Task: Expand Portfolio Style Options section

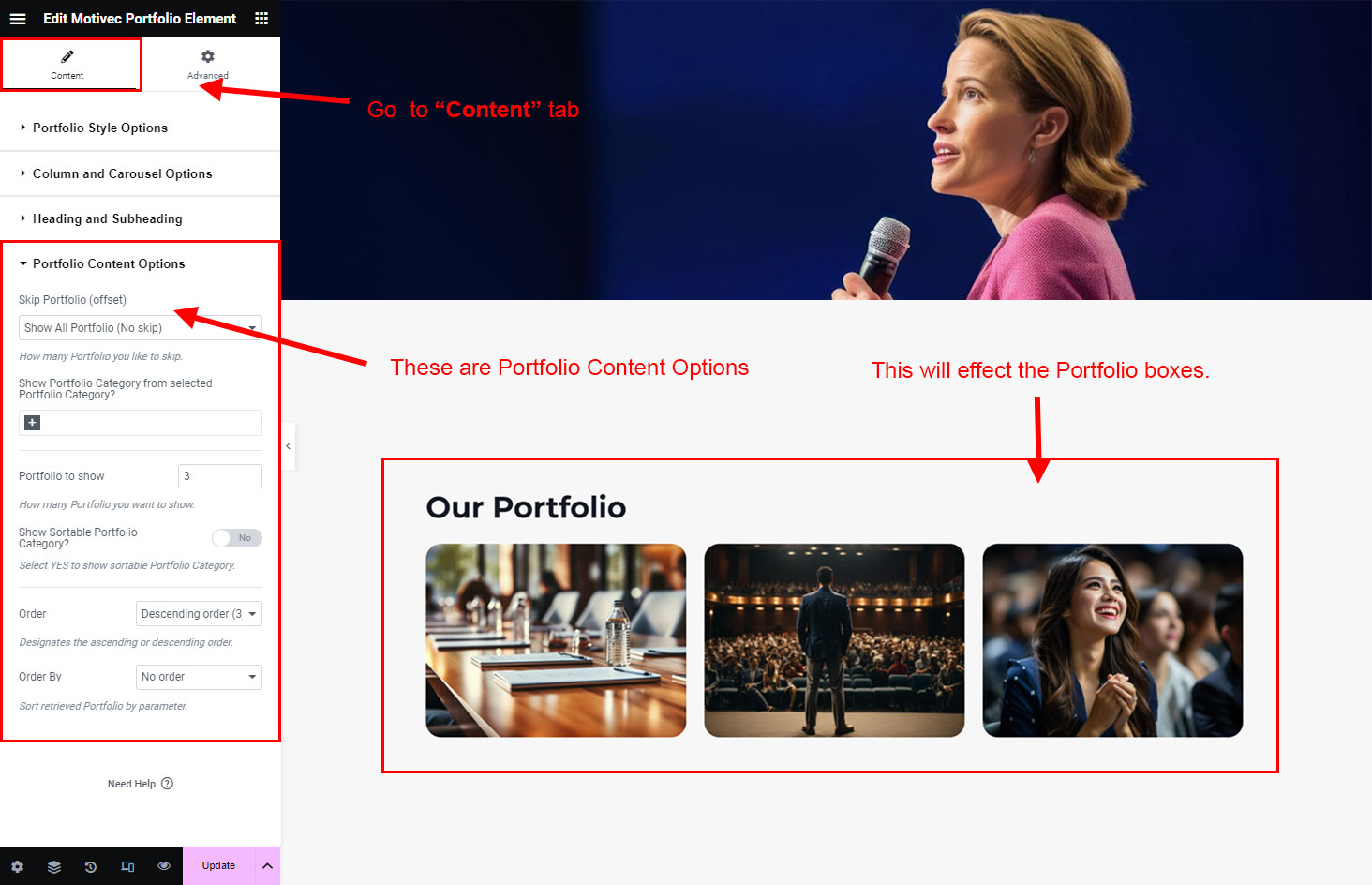Action: [100, 128]
